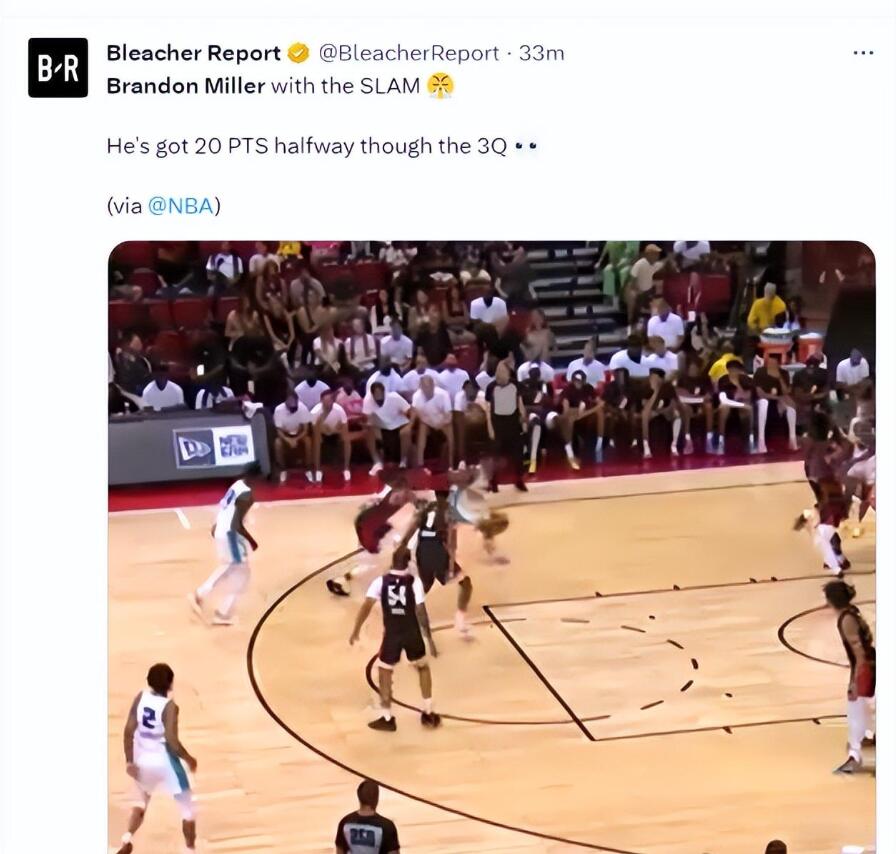The width and height of the screenshot is (896, 854).
Task: Click the "He's got 20 PTS" tweet text
Action: coord(306,146)
